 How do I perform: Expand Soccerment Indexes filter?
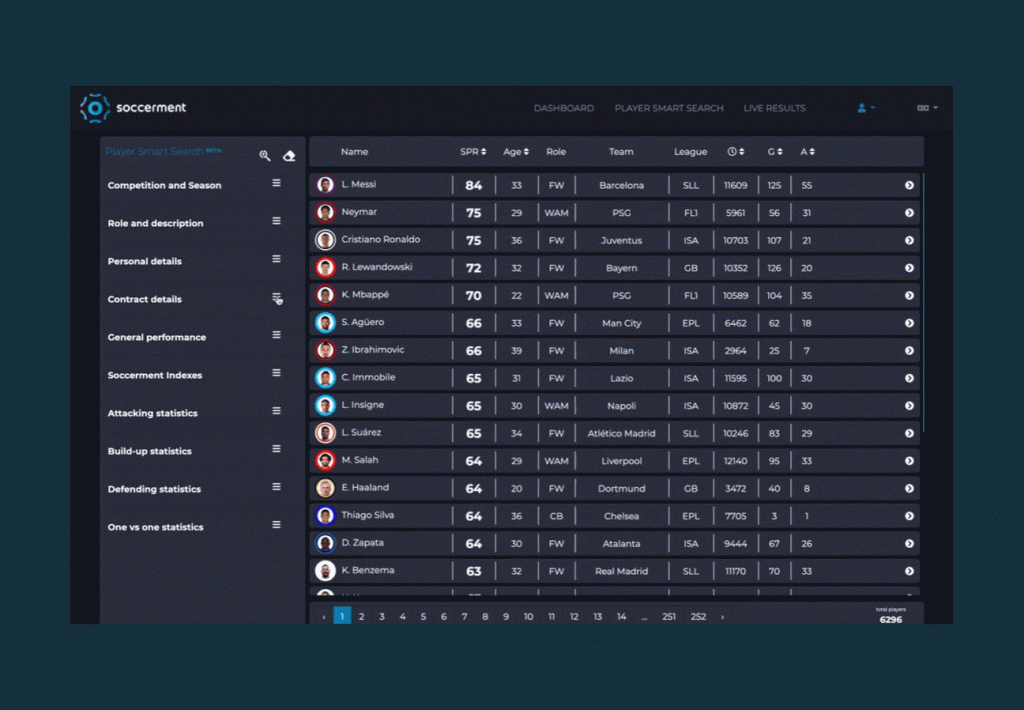point(276,373)
